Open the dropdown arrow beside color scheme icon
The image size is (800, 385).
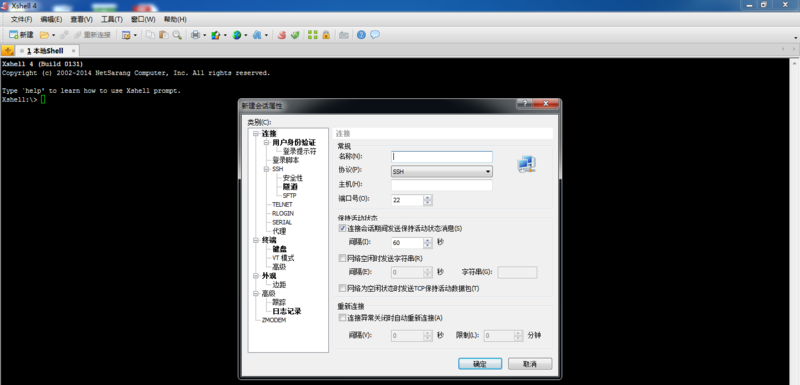pyautogui.click(x=224, y=35)
